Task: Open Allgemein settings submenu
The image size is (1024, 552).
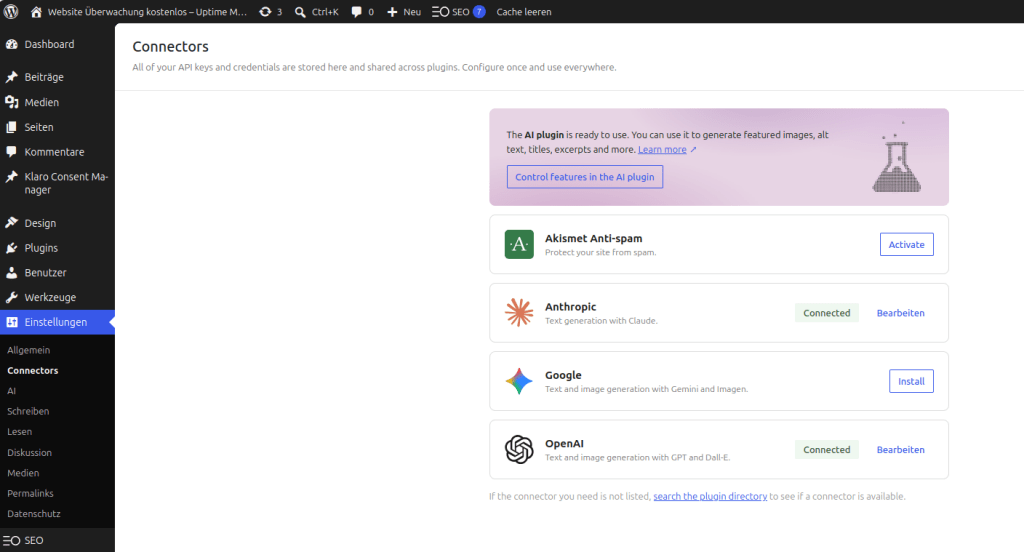Action: click(x=29, y=350)
